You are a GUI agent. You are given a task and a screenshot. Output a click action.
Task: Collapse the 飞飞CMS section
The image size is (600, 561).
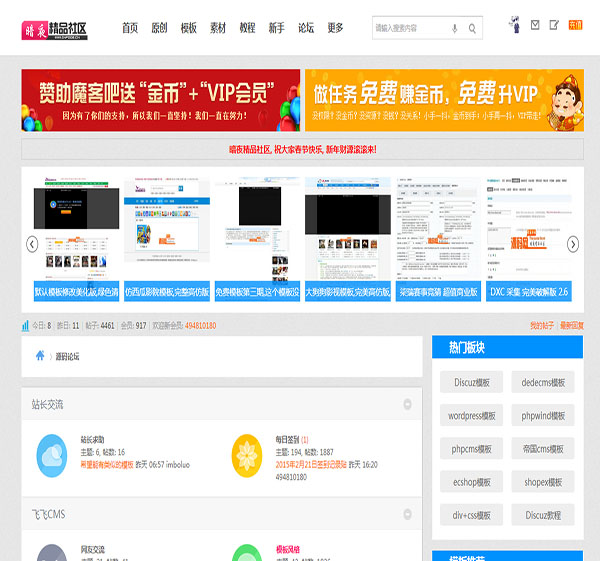(x=408, y=514)
